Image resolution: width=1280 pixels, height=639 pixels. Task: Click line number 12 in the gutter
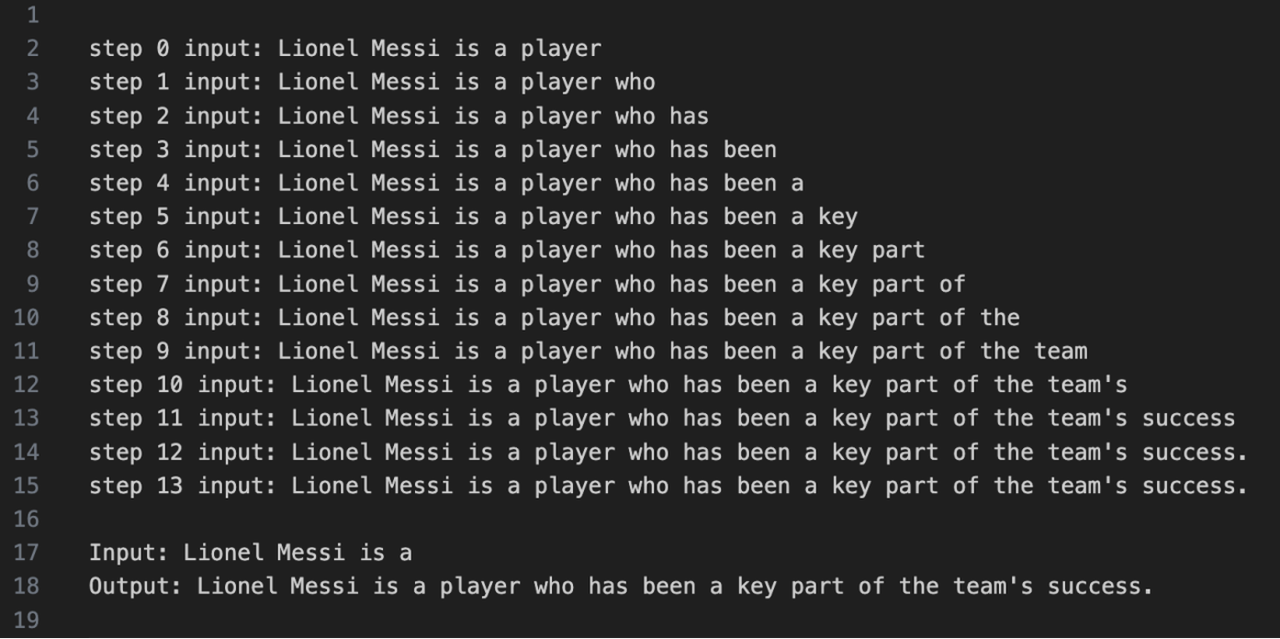[x=27, y=384]
